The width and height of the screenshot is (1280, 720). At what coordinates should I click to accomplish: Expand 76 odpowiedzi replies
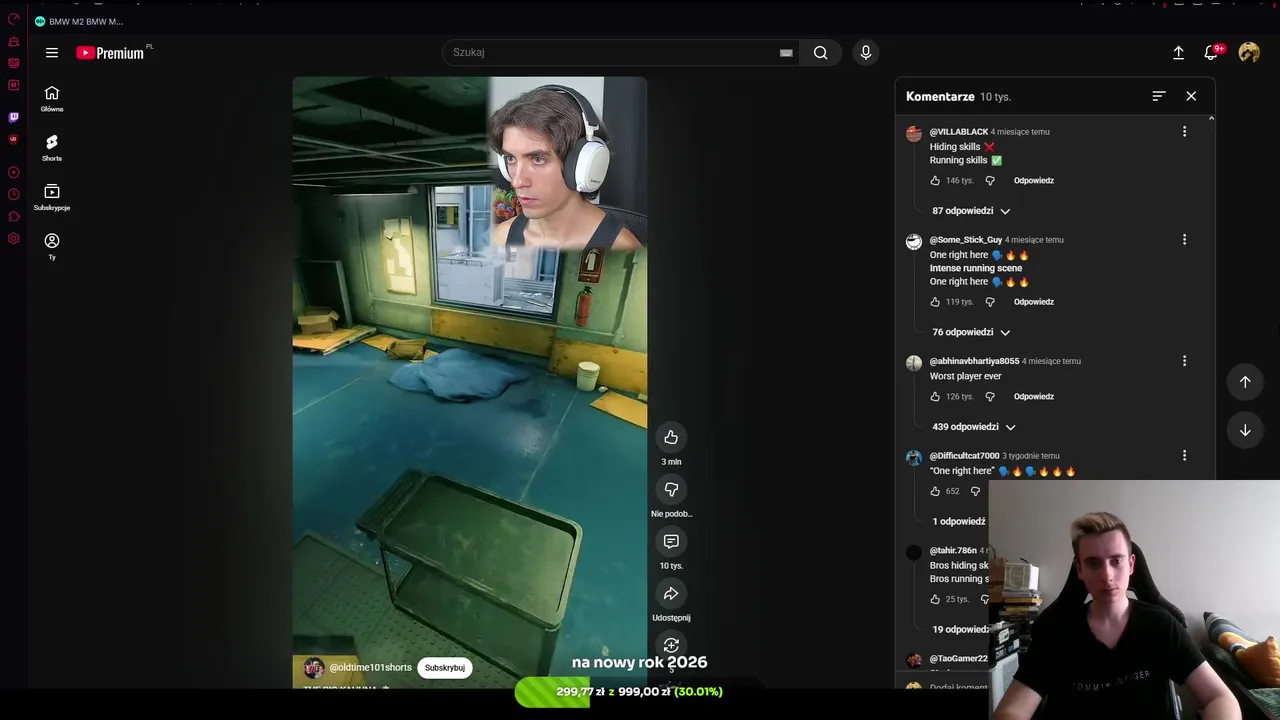(971, 332)
